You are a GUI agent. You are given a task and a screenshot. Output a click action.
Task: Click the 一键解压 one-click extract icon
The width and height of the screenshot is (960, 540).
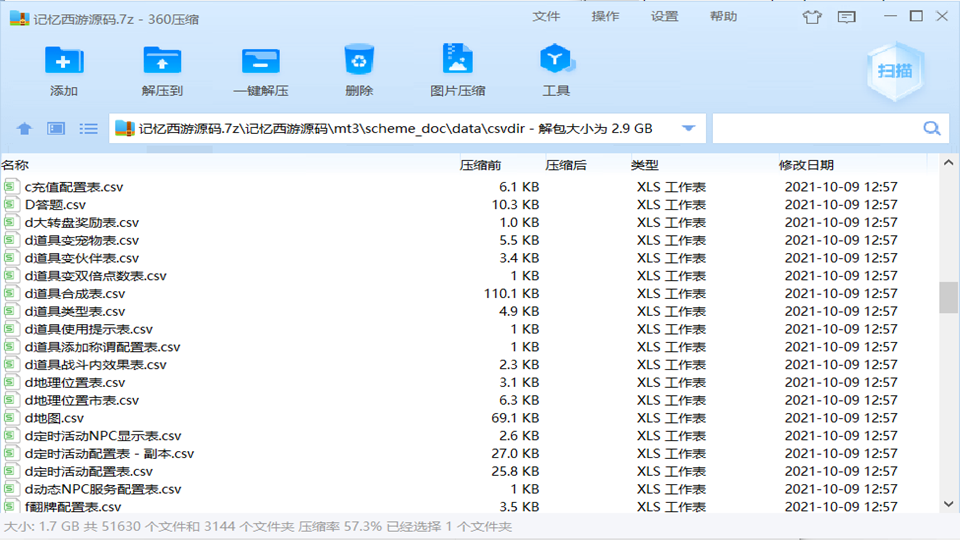(x=260, y=62)
